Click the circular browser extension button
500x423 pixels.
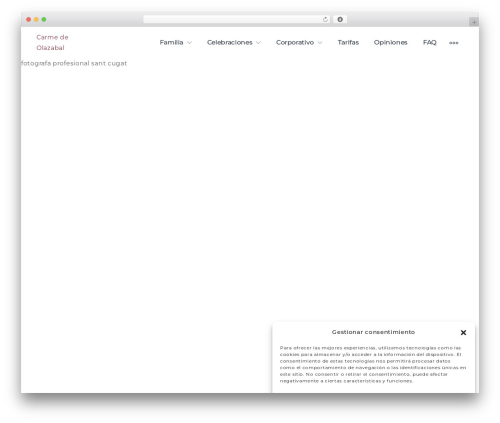[340, 19]
